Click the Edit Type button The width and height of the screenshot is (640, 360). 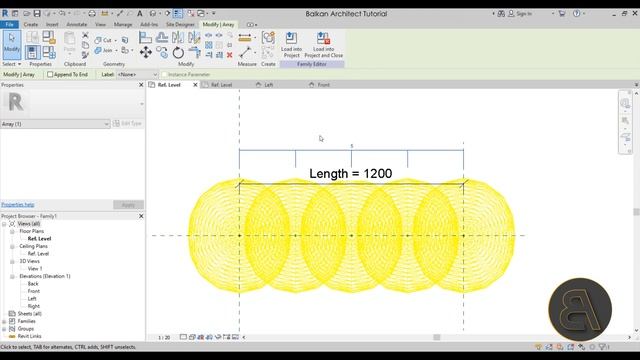click(127, 123)
